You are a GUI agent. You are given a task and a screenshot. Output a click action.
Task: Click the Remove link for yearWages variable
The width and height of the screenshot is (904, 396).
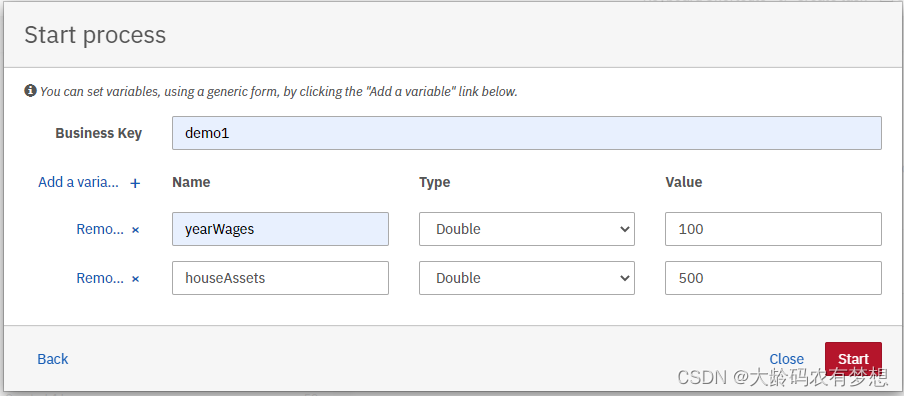pos(100,229)
